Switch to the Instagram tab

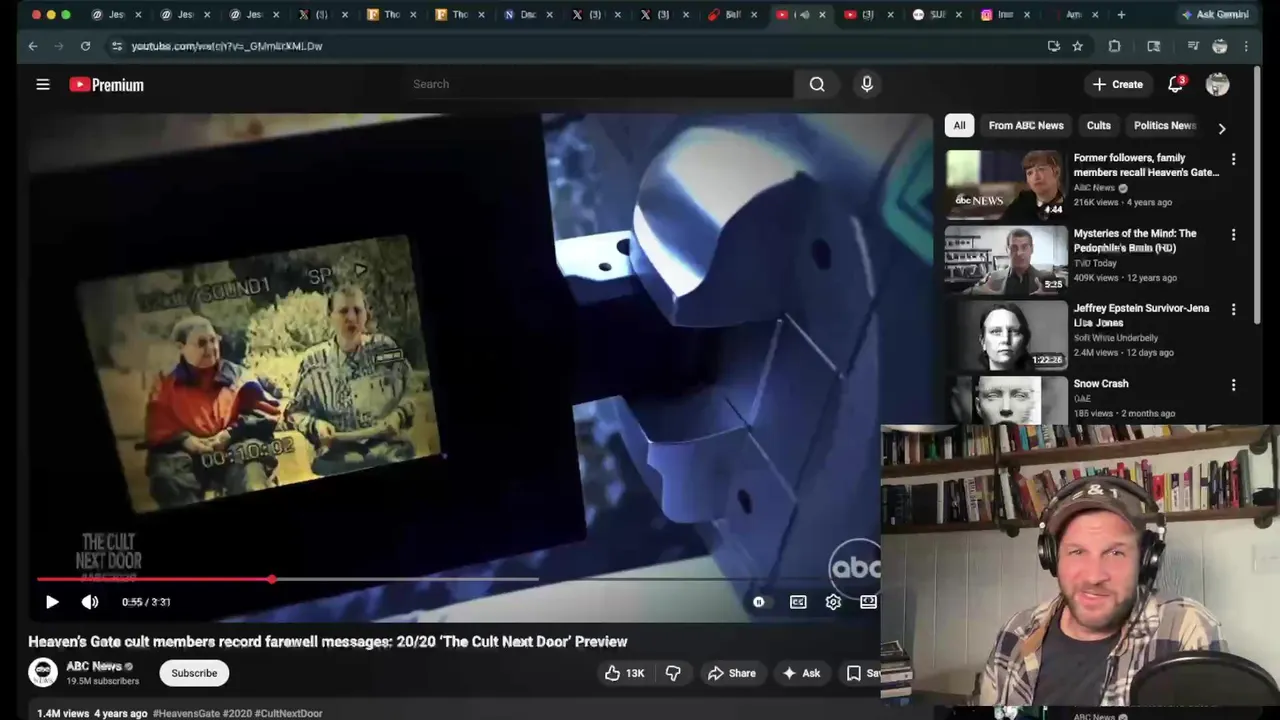1006,15
